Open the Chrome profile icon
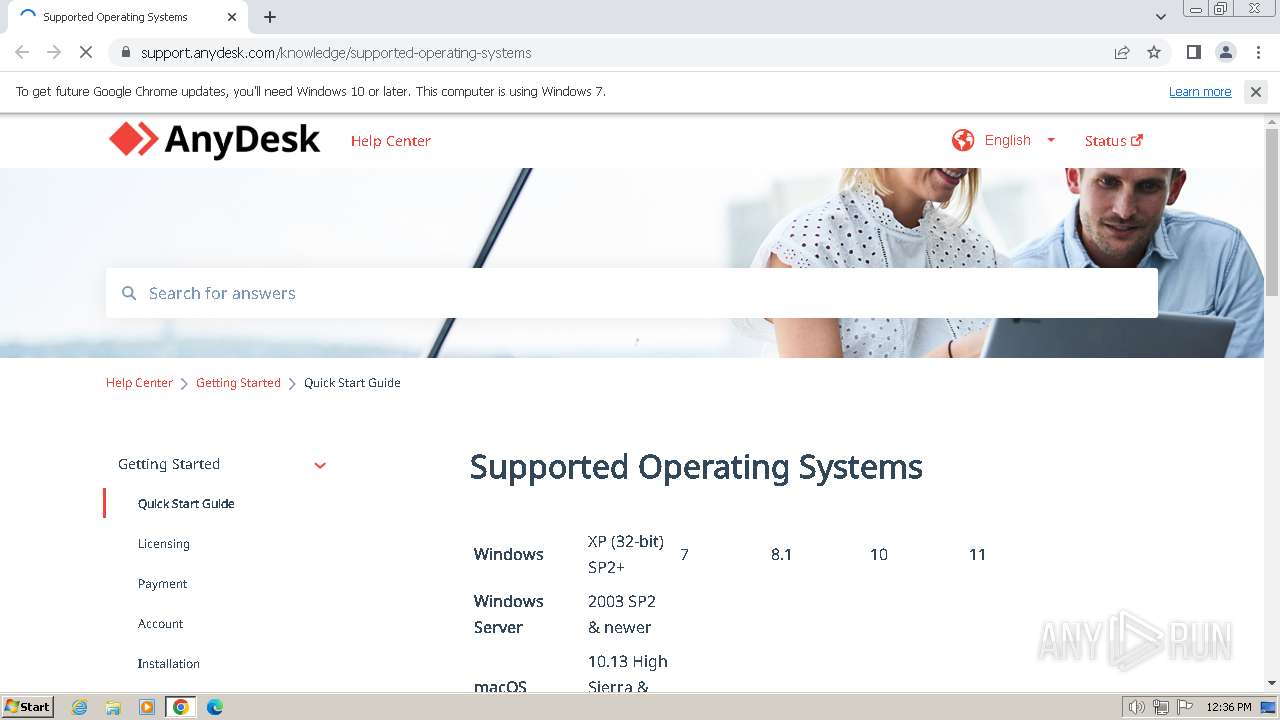The image size is (1280, 720). pos(1225,53)
